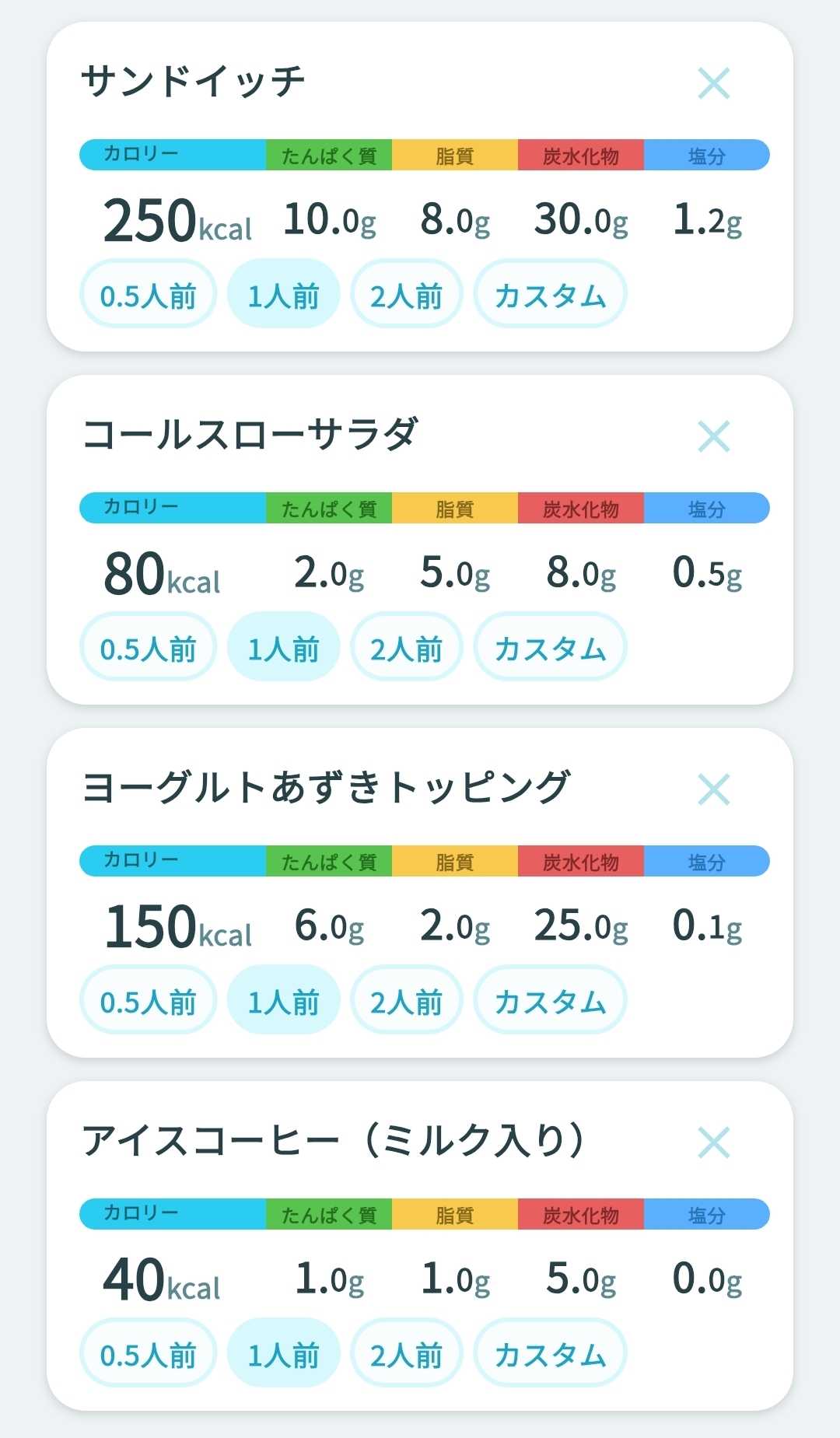
Task: Set コールスローサラダ to 0.5人前
Action: tap(148, 647)
